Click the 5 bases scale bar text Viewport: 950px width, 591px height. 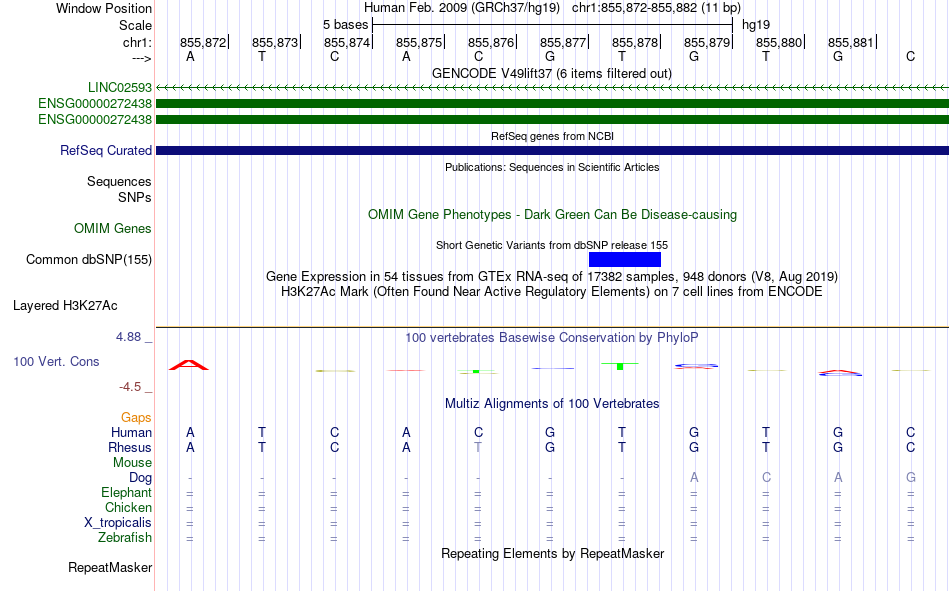tap(345, 25)
